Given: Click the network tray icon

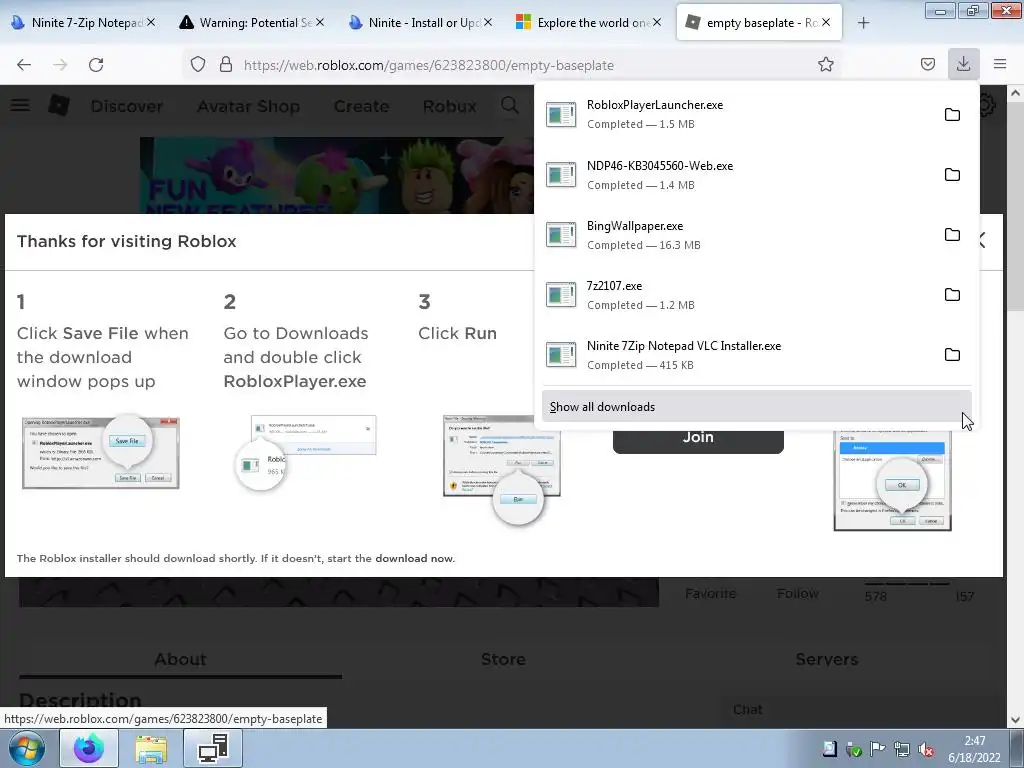Looking at the screenshot, I should click(x=902, y=750).
